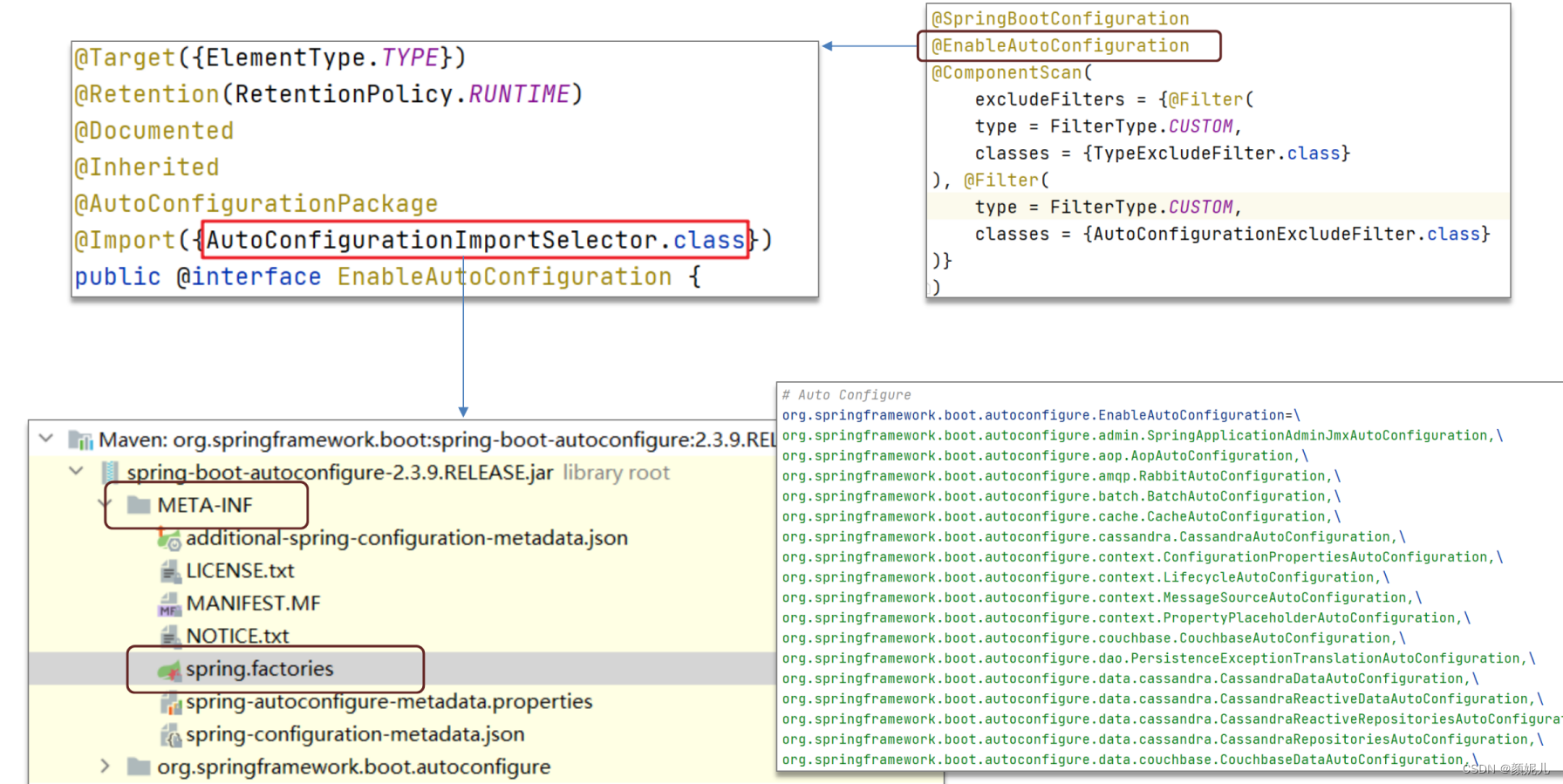Click the META-INF folder icon
Image resolution: width=1563 pixels, height=784 pixels.
pyautogui.click(x=139, y=505)
